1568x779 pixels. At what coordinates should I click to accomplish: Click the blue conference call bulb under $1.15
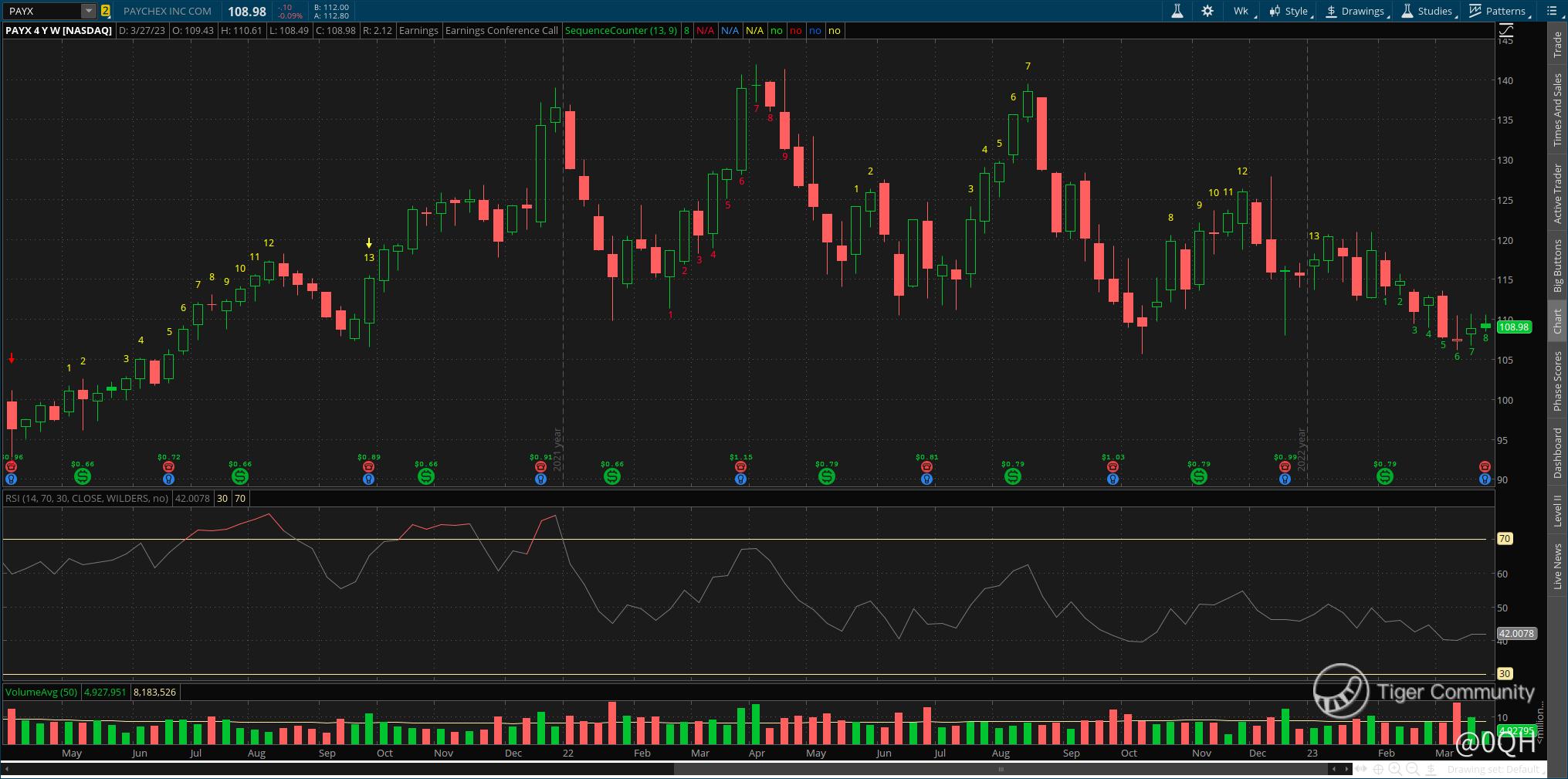point(740,479)
